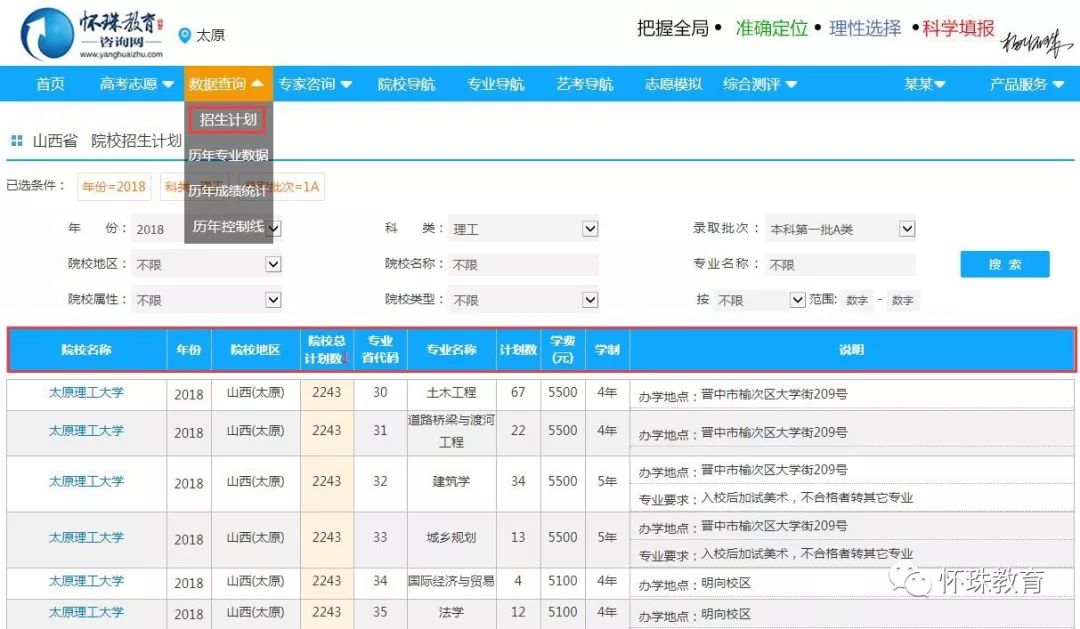The image size is (1080, 629).
Task: Open 太原理工大学 link in 土木工程 row
Action: (86, 393)
